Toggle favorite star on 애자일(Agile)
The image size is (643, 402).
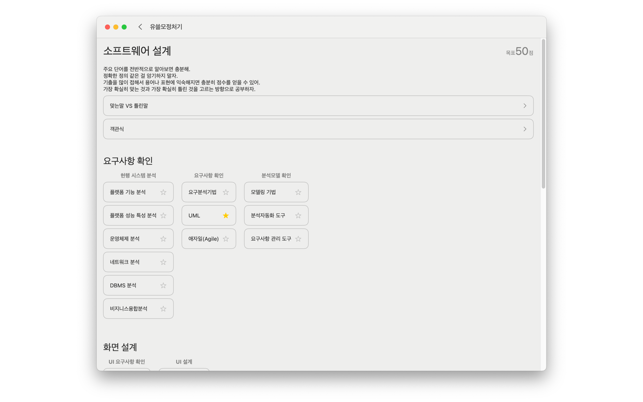pyautogui.click(x=226, y=239)
